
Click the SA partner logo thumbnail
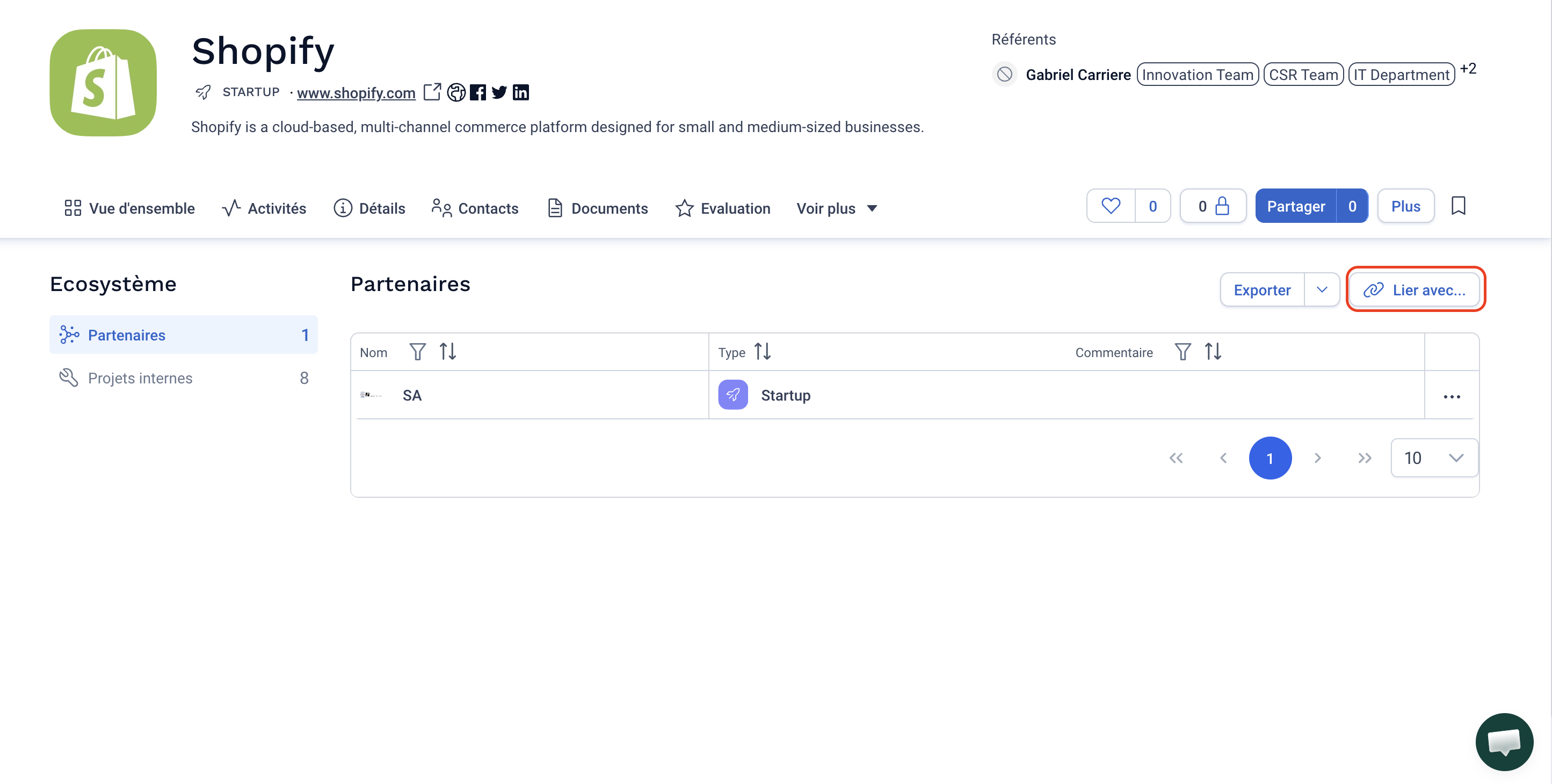tap(371, 395)
